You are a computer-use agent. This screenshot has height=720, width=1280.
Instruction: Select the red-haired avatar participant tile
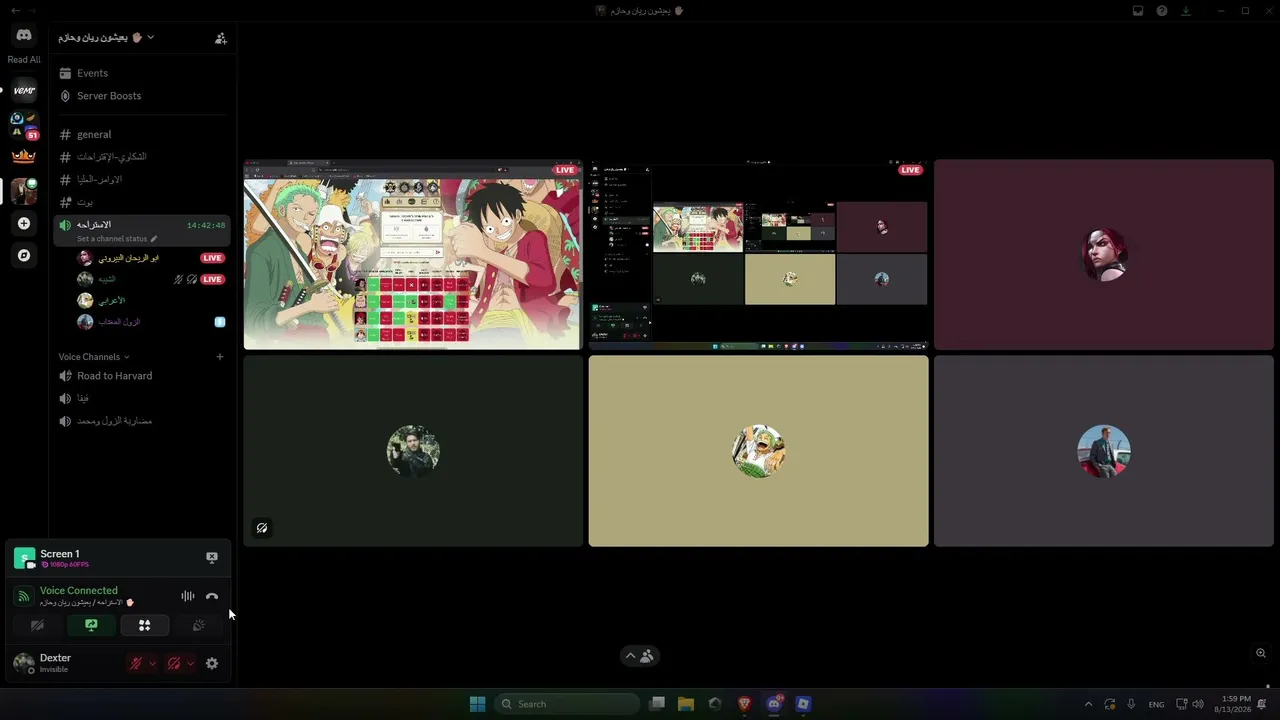[1104, 255]
